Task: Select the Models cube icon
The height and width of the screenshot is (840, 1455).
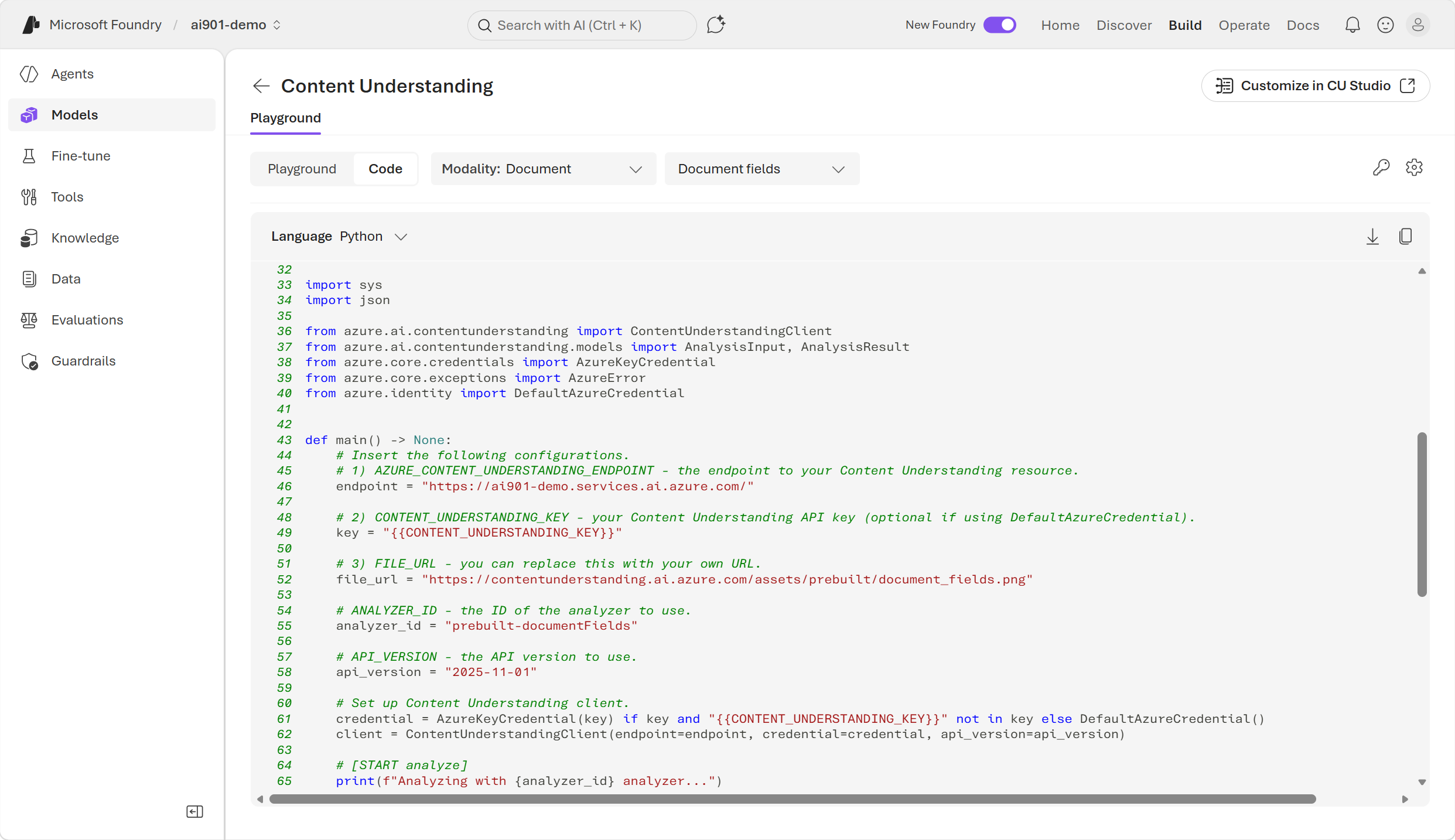Action: tap(29, 115)
